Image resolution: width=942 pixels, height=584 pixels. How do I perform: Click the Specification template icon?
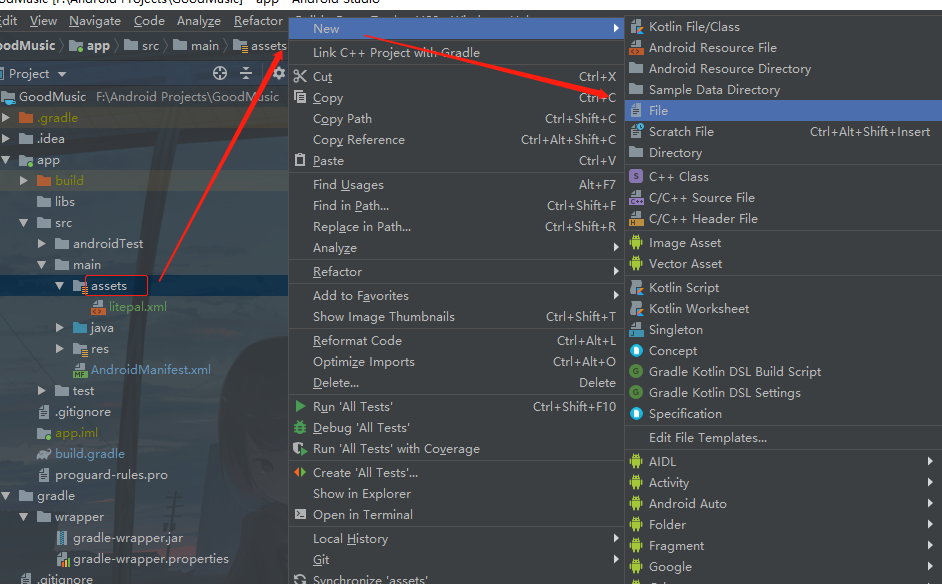click(636, 414)
